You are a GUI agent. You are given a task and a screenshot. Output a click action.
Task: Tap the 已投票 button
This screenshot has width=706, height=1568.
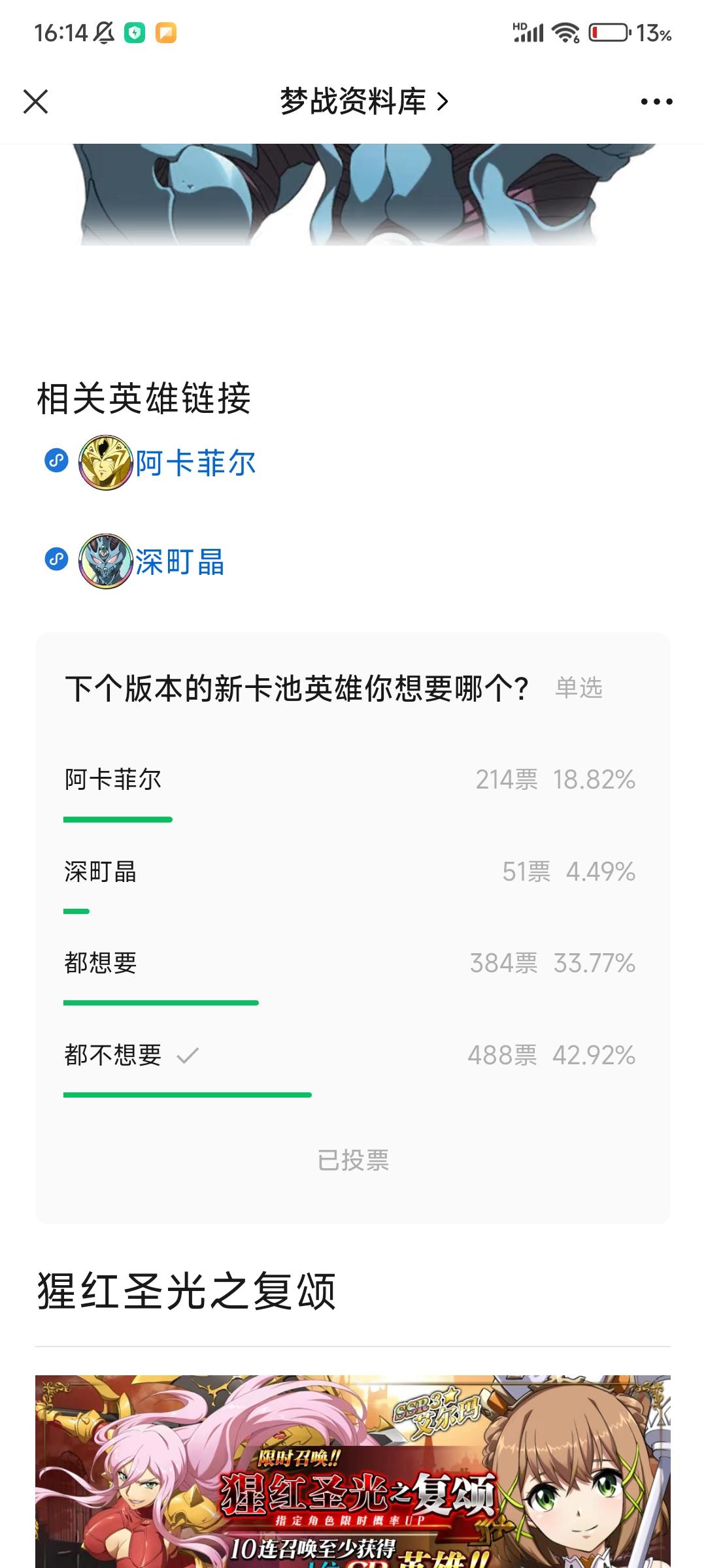click(353, 1160)
